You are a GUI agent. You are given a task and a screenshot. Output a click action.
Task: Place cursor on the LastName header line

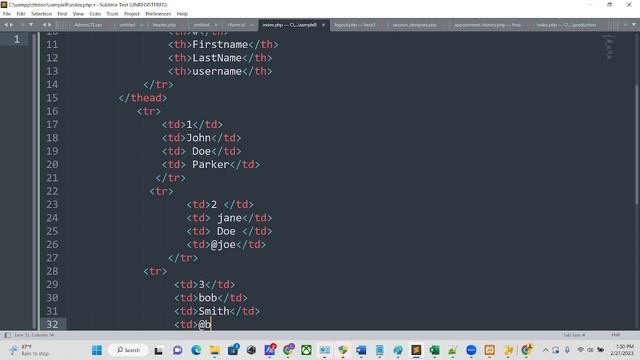point(220,58)
